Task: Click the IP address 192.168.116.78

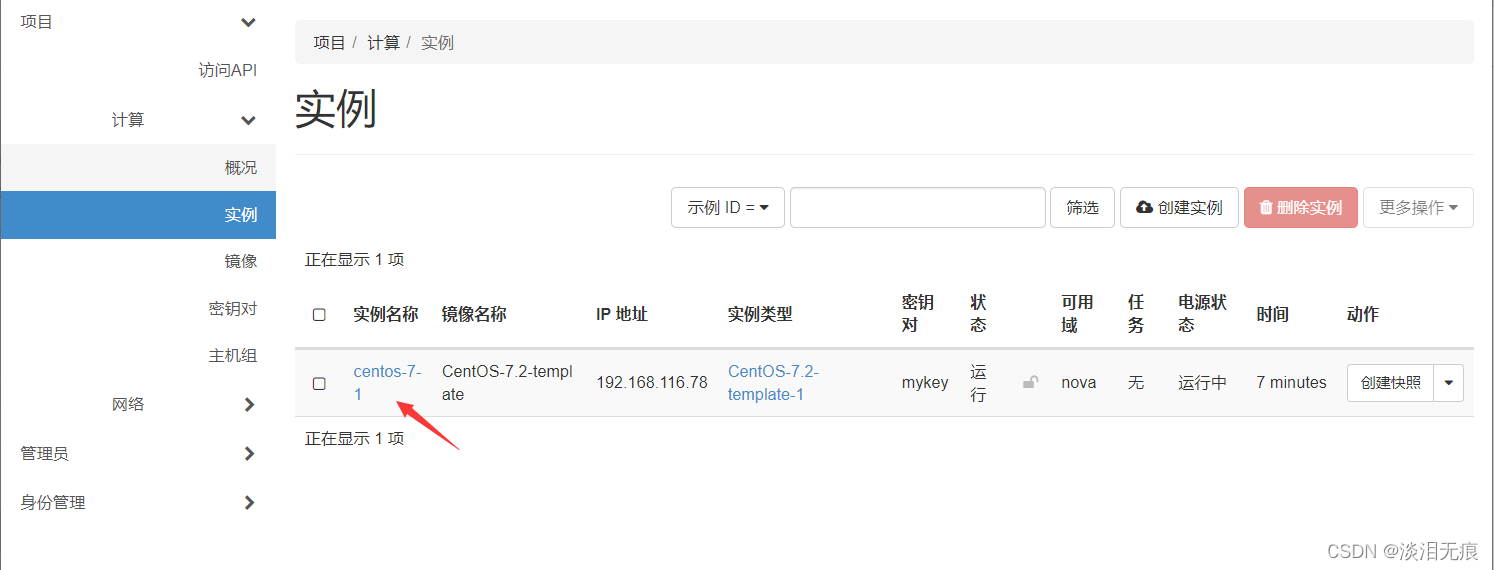Action: [652, 383]
